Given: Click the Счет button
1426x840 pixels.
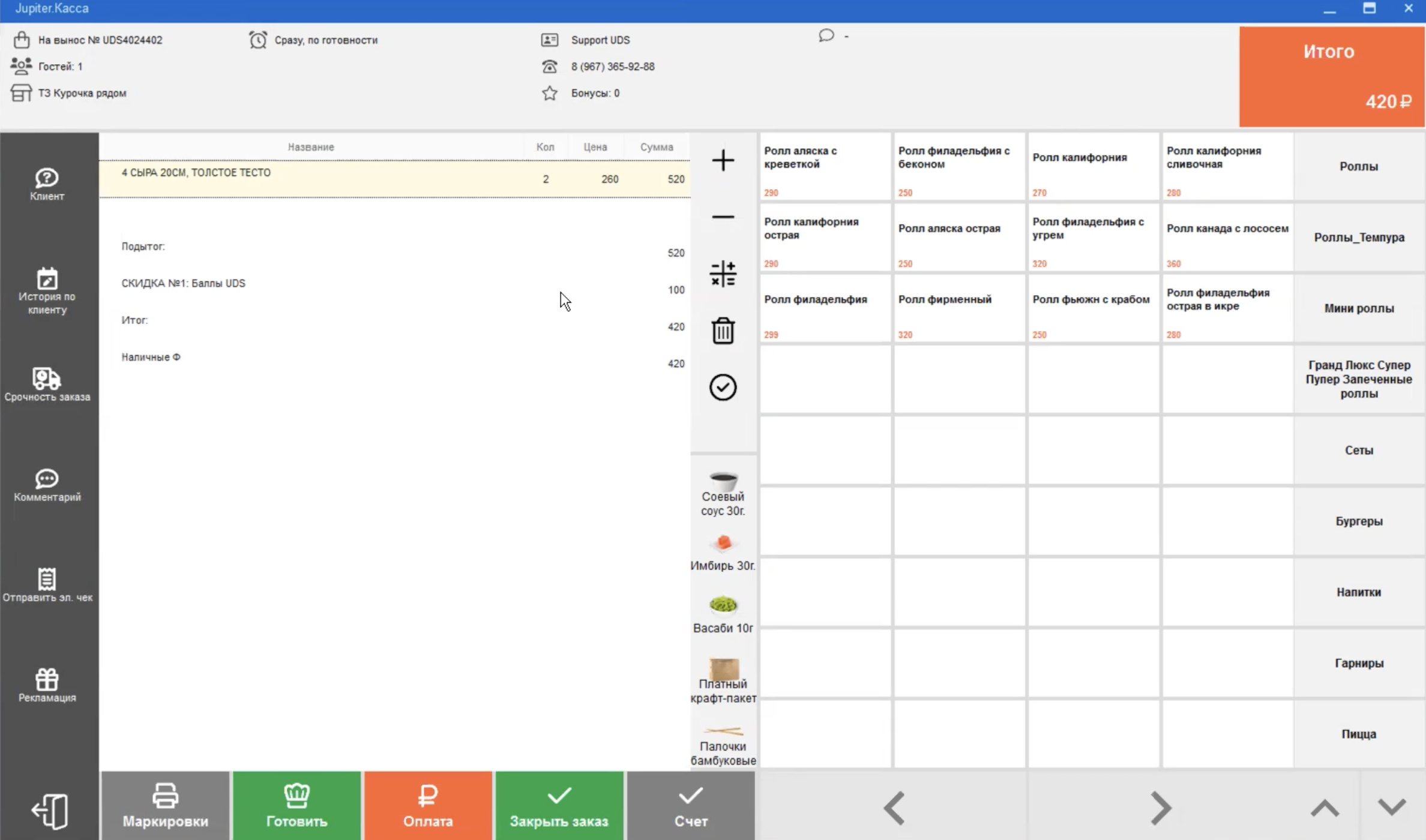Looking at the screenshot, I should (x=690, y=806).
